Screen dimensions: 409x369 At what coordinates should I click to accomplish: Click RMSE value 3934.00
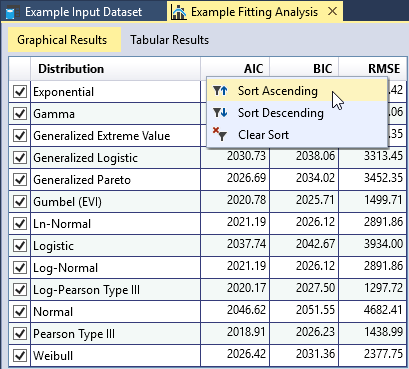click(383, 244)
